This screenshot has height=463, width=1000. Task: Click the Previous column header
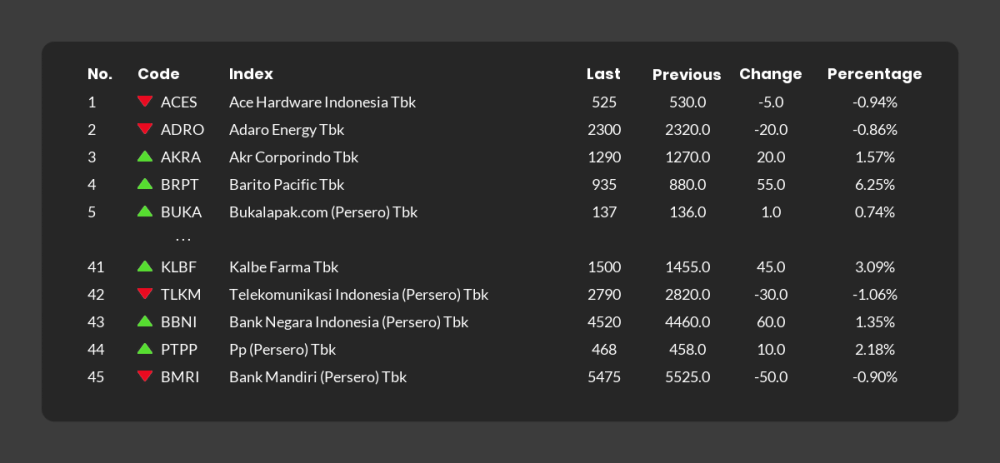coord(687,75)
